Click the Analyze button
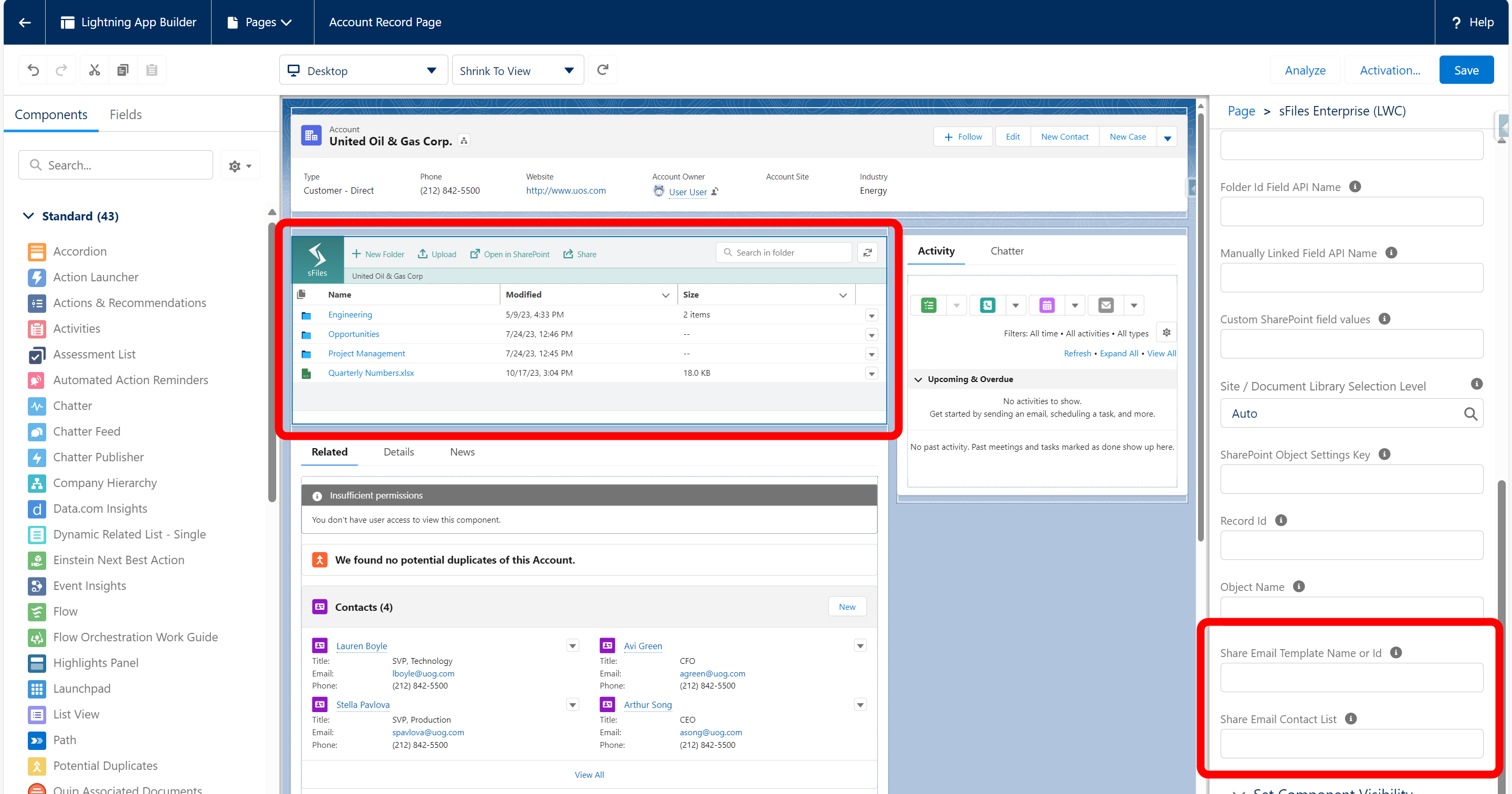1512x794 pixels. pyautogui.click(x=1305, y=70)
